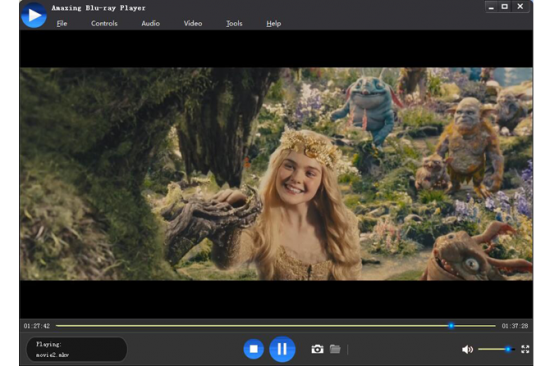
Task: Pause the movie with the pause button
Action: click(x=282, y=349)
